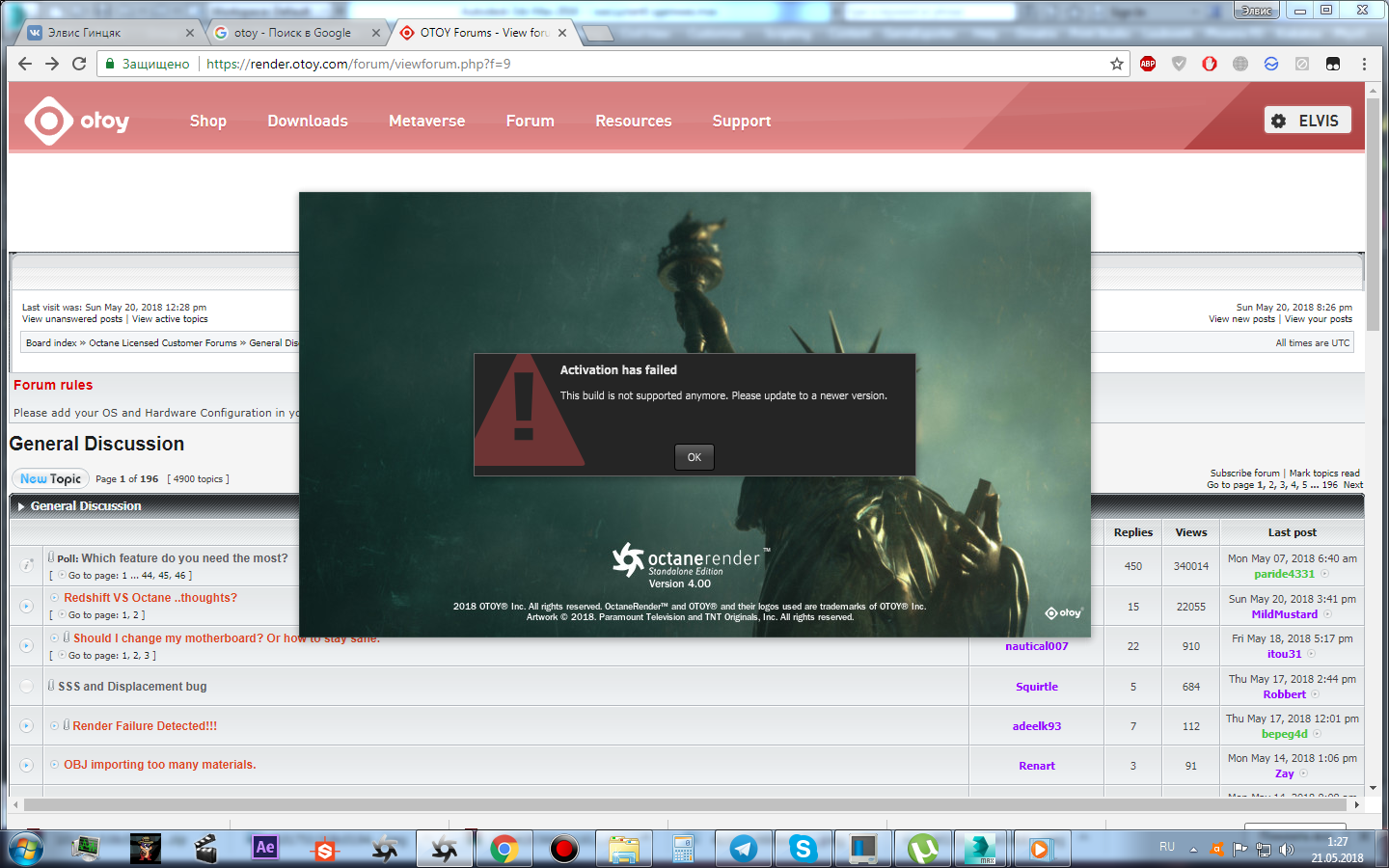Open 3ds Max from the taskbar
The image size is (1389, 868).
coord(981,849)
